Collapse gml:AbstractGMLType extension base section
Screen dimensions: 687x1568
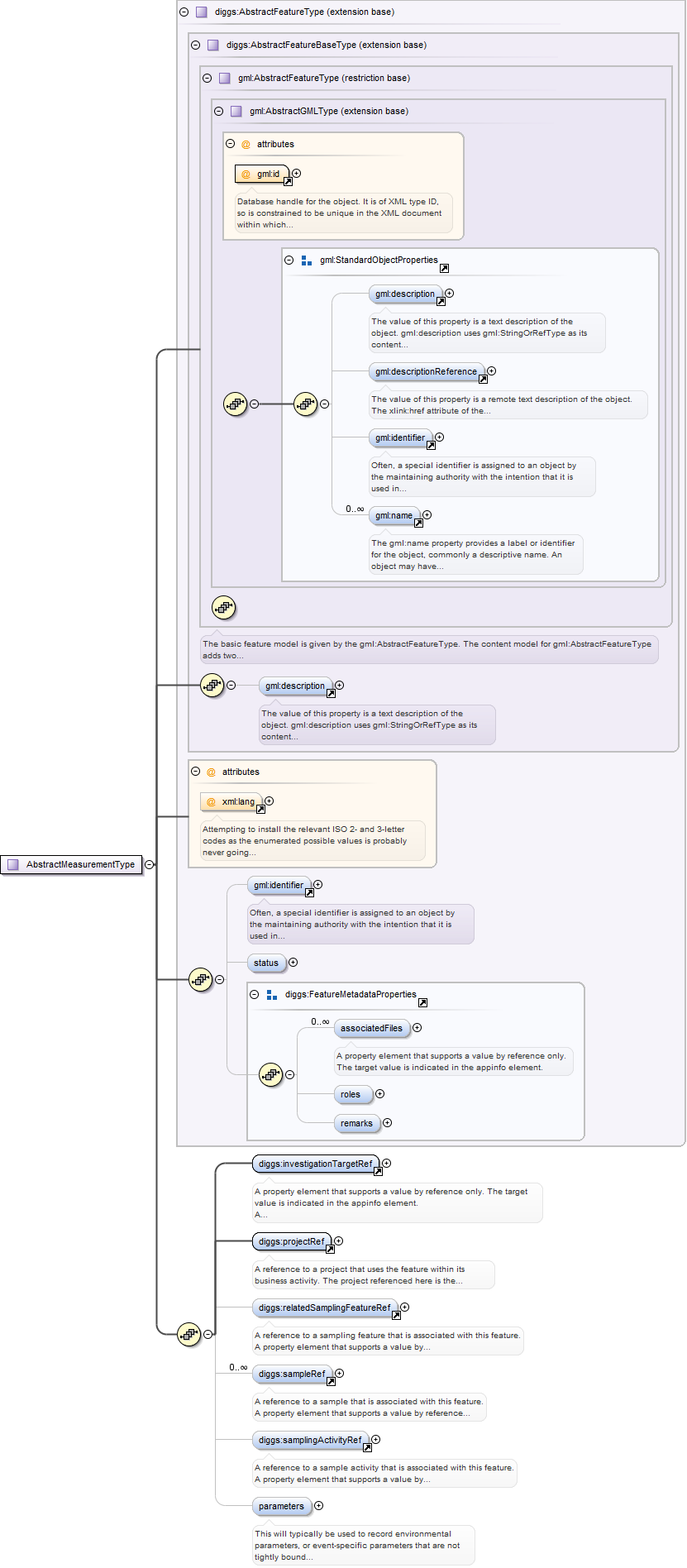pyautogui.click(x=218, y=111)
